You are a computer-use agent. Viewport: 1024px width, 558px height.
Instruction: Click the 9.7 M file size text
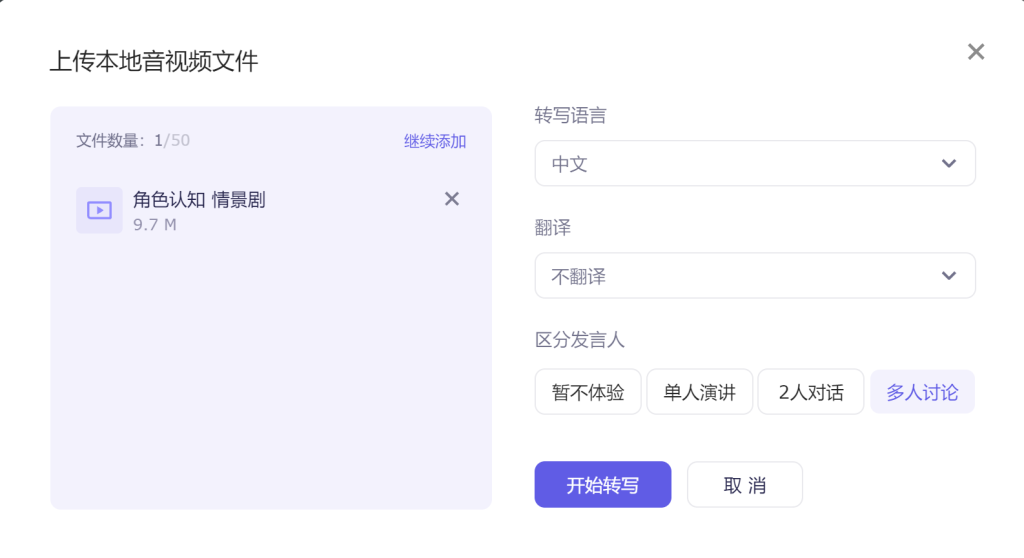[x=155, y=225]
